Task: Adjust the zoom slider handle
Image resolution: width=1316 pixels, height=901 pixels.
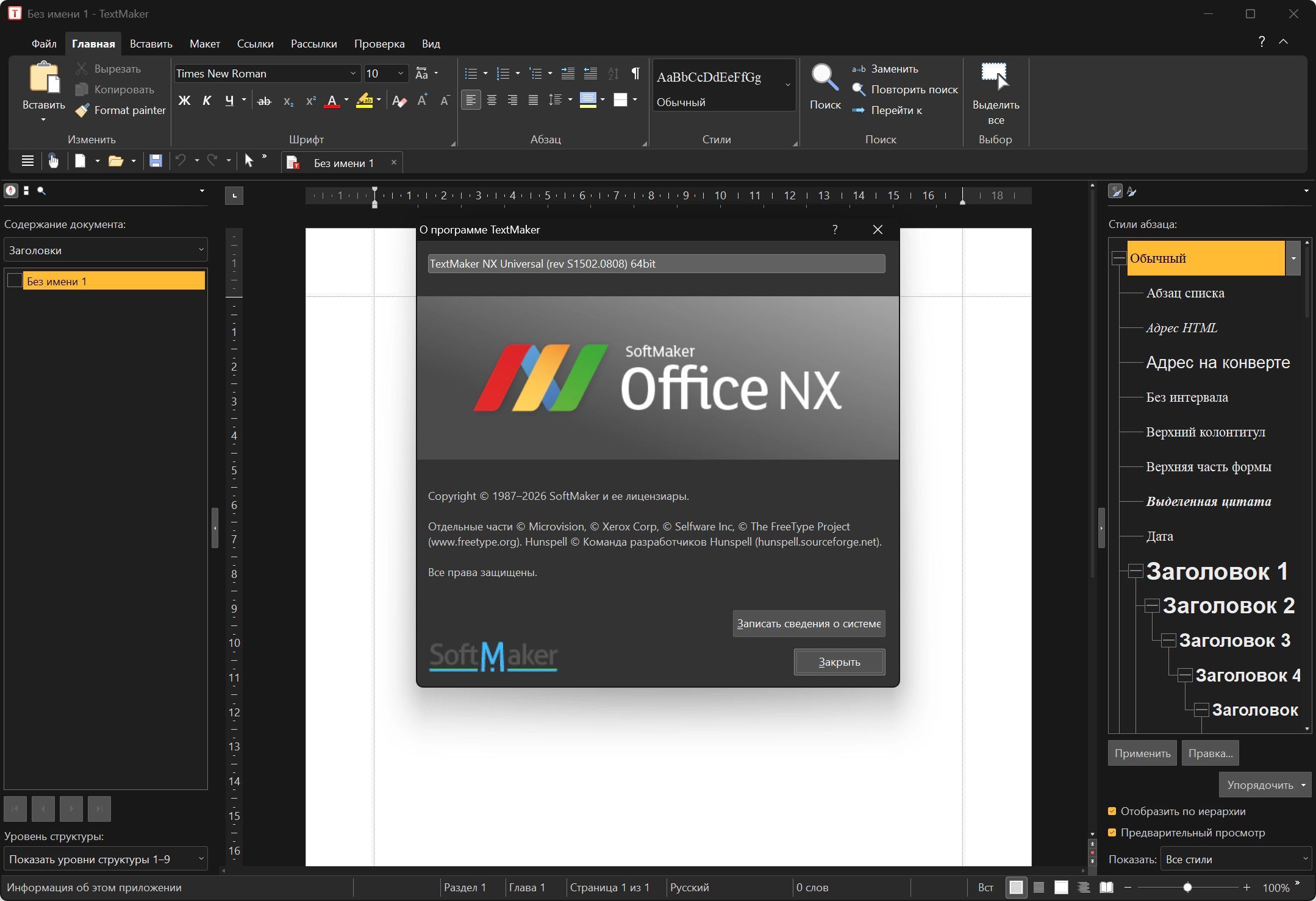Action: (x=1187, y=888)
